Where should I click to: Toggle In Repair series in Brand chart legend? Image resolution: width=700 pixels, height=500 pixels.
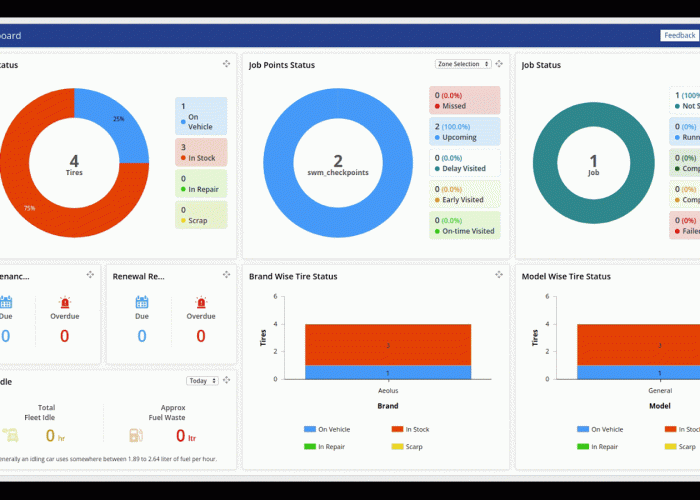pyautogui.click(x=331, y=447)
